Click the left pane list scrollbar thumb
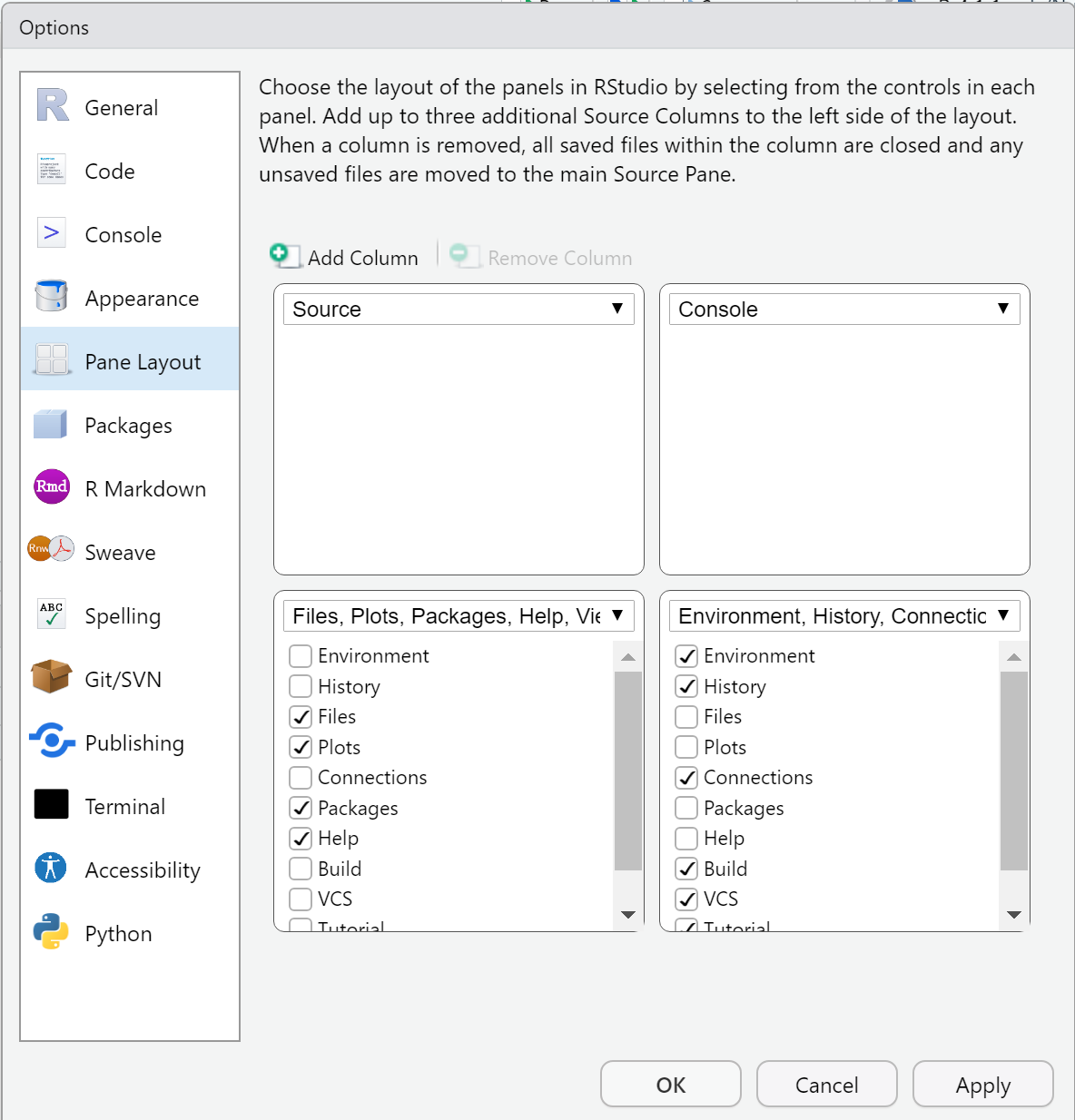The height and width of the screenshot is (1120, 1075). [x=627, y=771]
